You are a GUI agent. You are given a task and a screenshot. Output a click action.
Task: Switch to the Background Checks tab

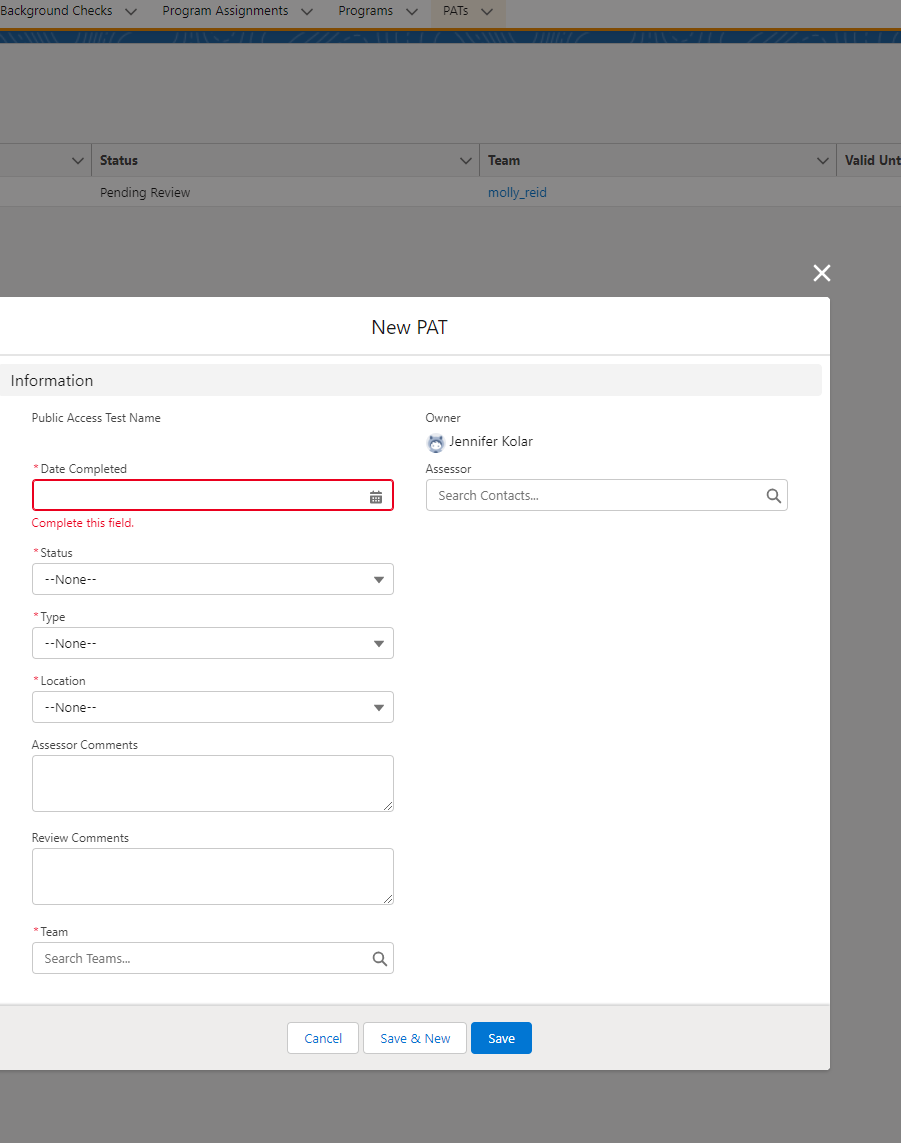[x=55, y=11]
